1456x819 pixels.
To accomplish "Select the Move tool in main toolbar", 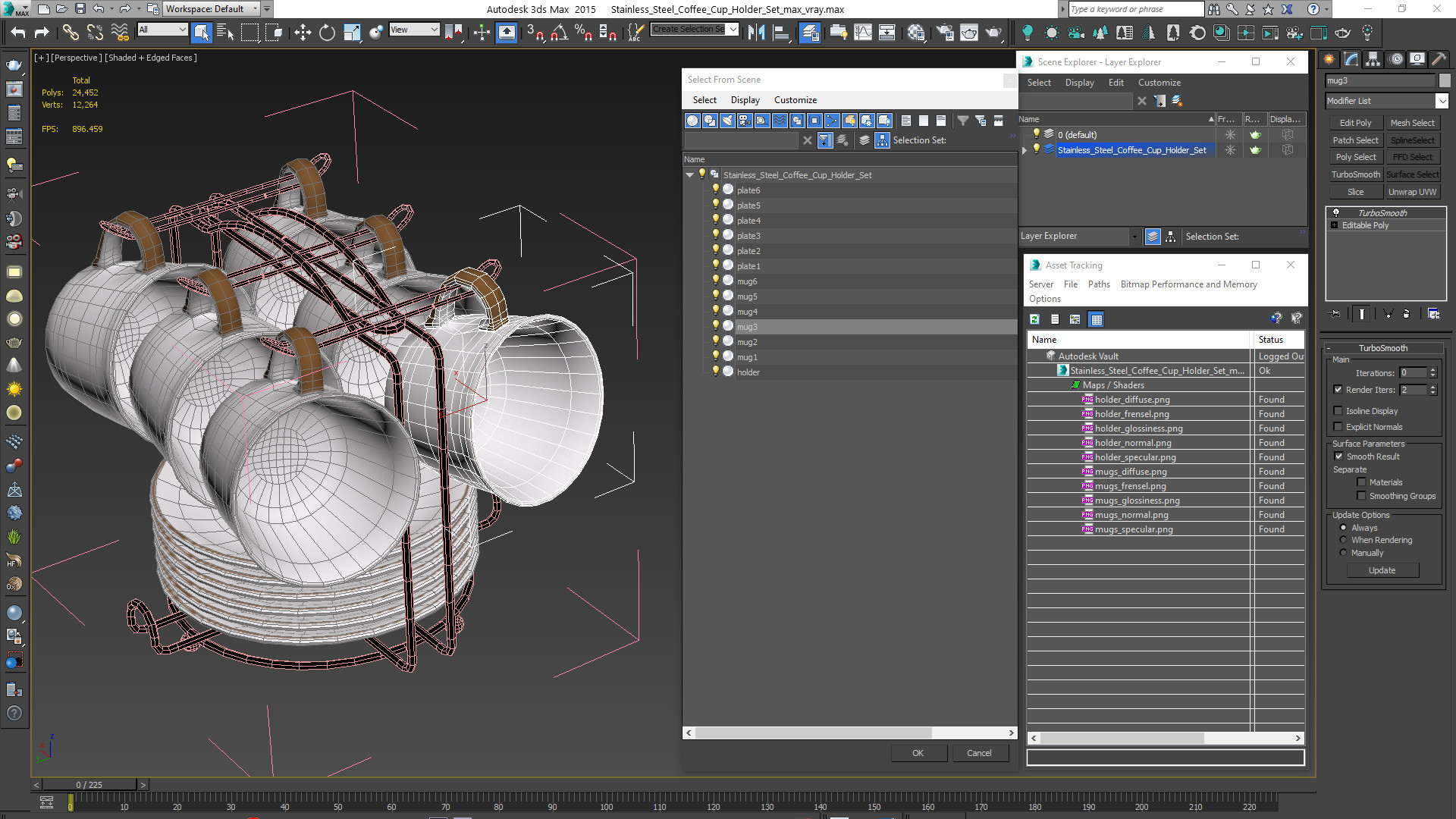I will (303, 33).
